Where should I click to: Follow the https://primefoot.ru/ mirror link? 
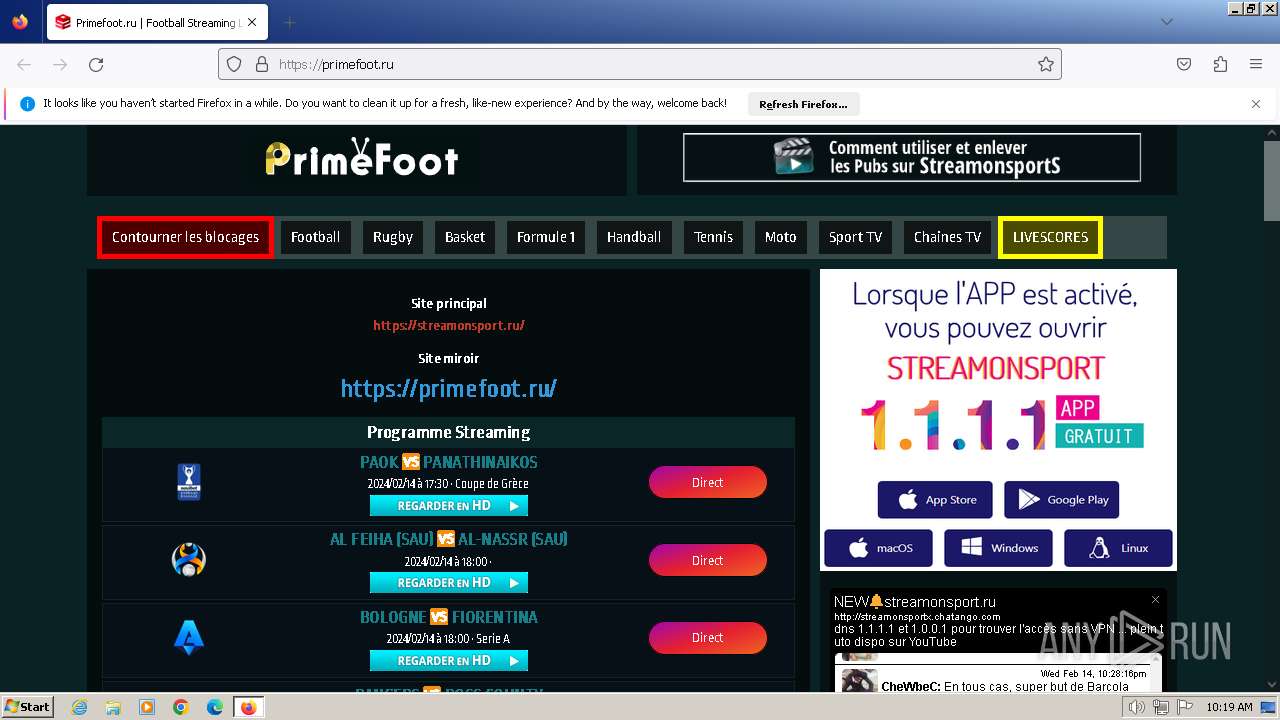449,388
